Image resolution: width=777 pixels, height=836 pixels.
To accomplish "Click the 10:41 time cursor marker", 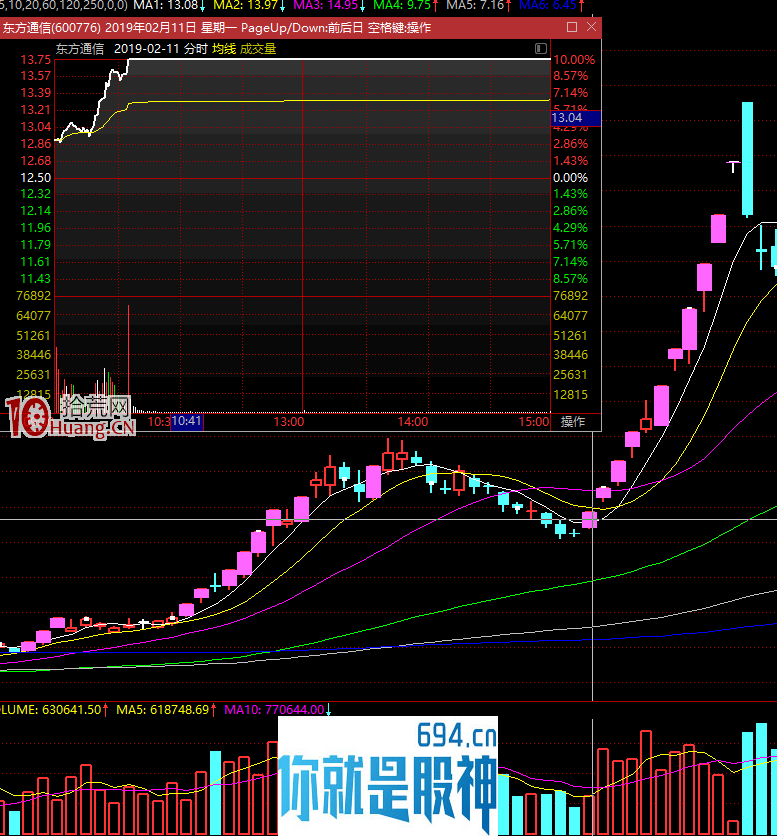I will pos(187,421).
